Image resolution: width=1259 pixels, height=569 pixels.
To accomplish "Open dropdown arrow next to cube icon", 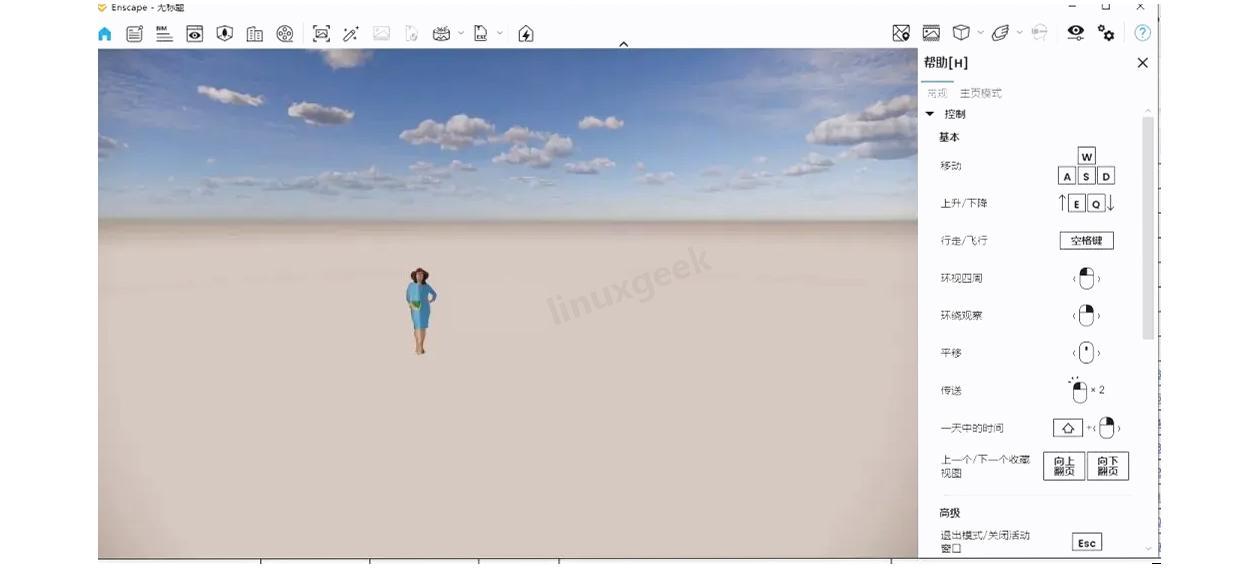I will (x=980, y=33).
